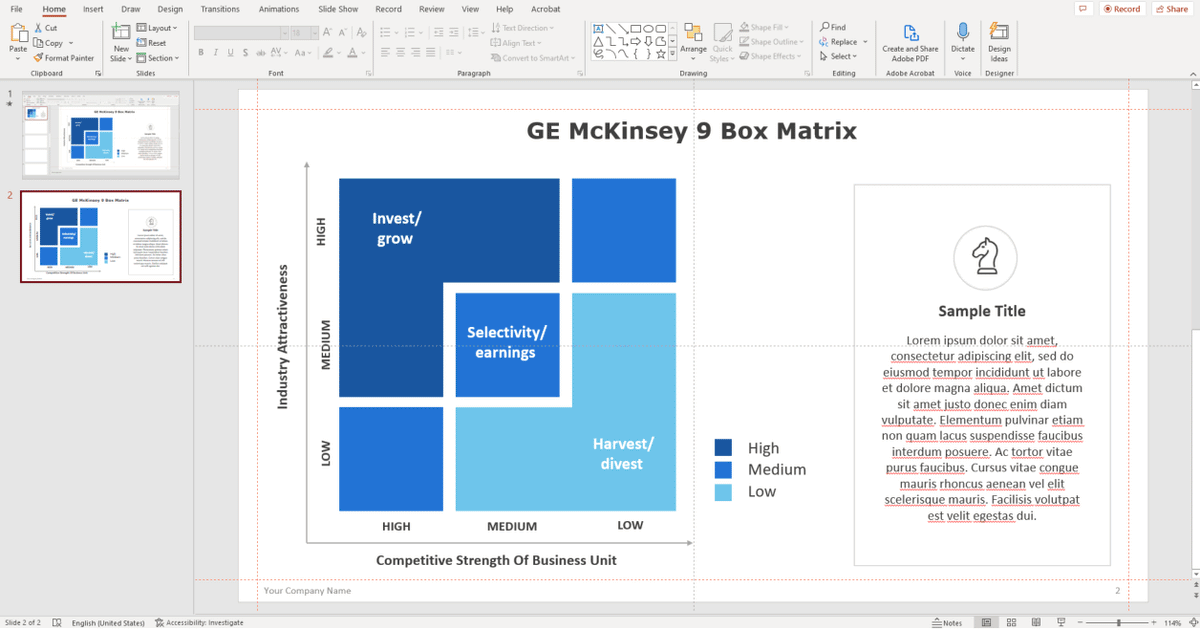Image resolution: width=1200 pixels, height=630 pixels.
Task: Reset the slide layout
Action: (151, 43)
